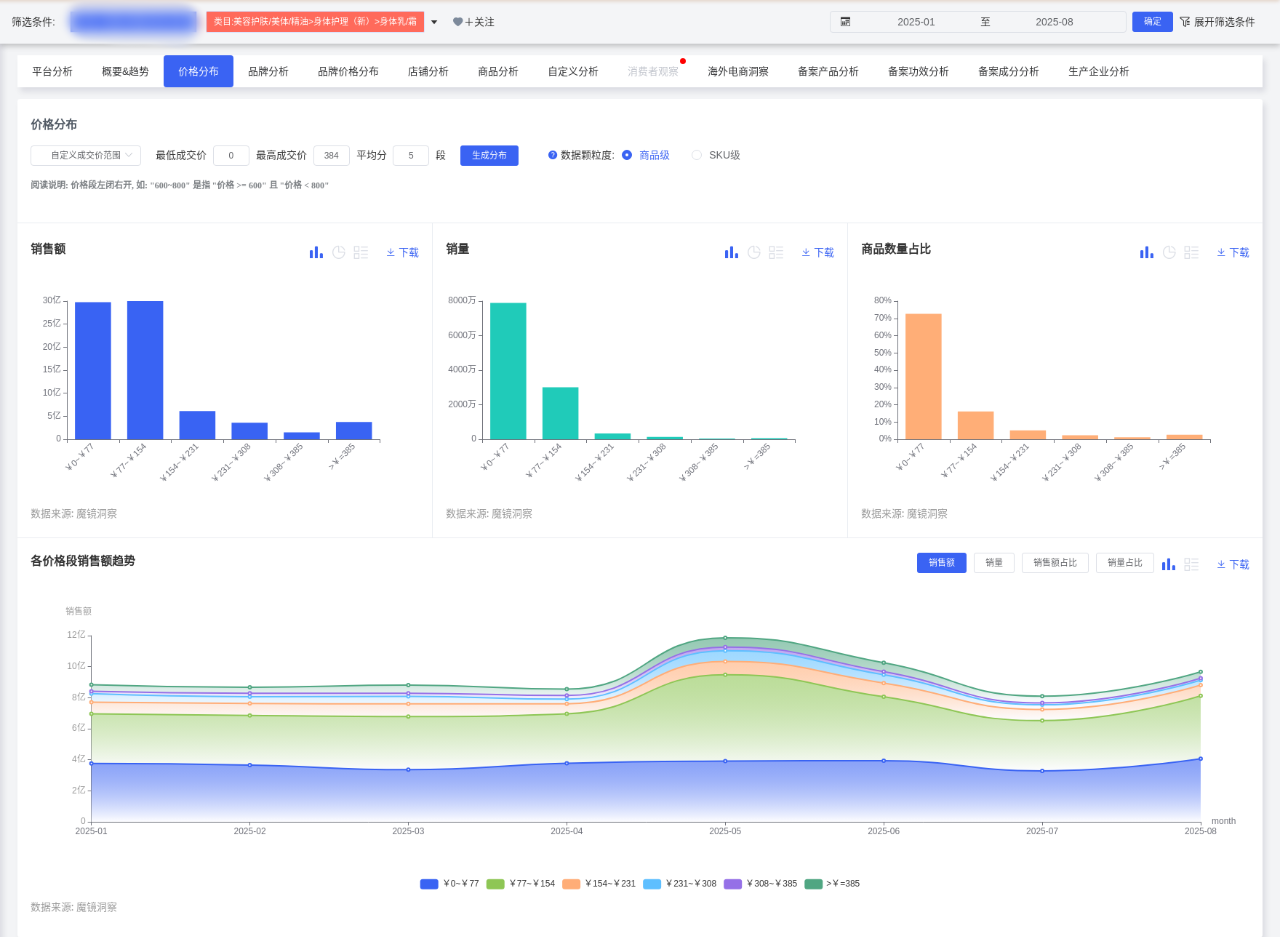Viewport: 1280px width, 937px height.
Task: Select the SKU级 radio option
Action: (697, 155)
